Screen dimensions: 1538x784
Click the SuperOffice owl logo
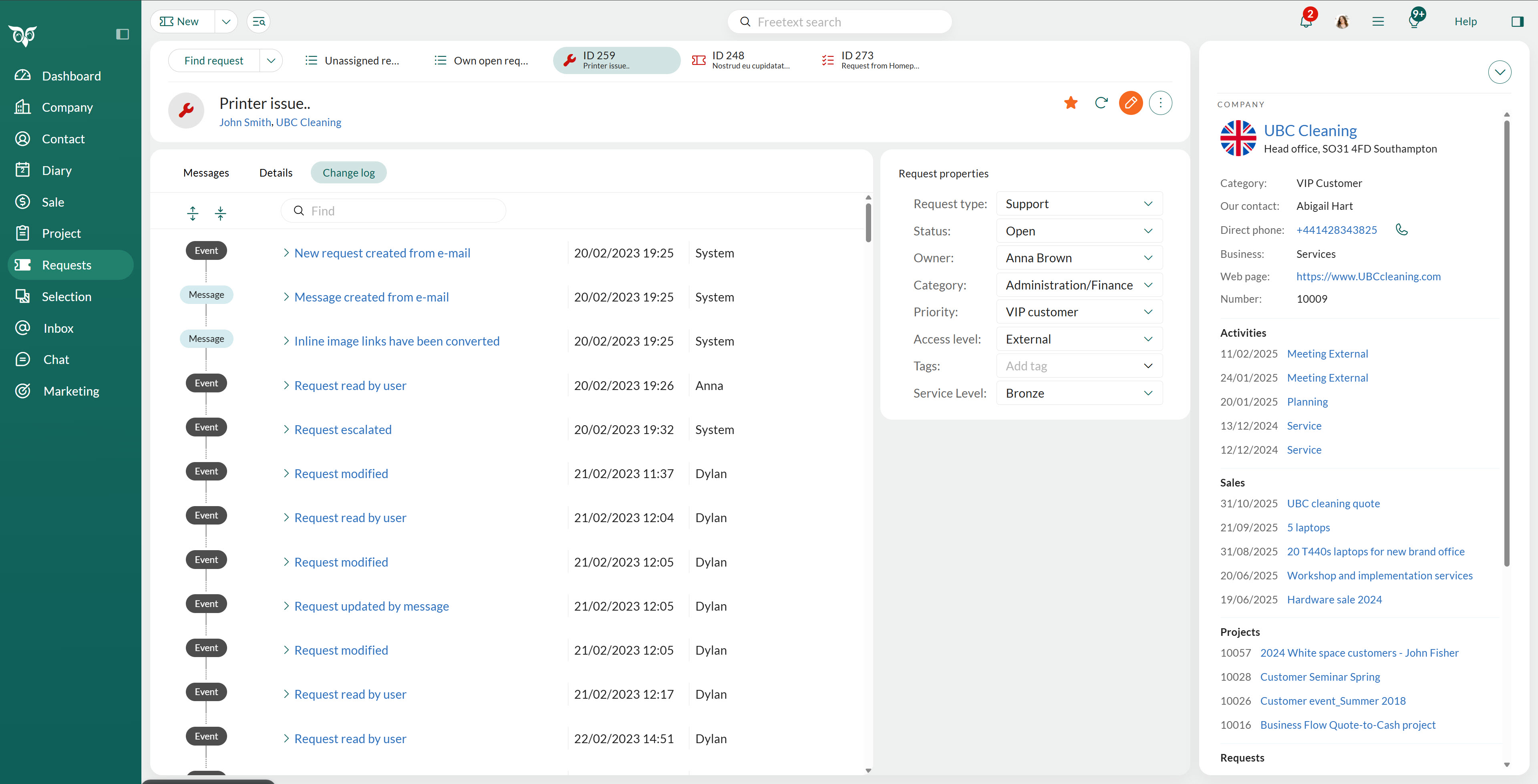tap(23, 36)
